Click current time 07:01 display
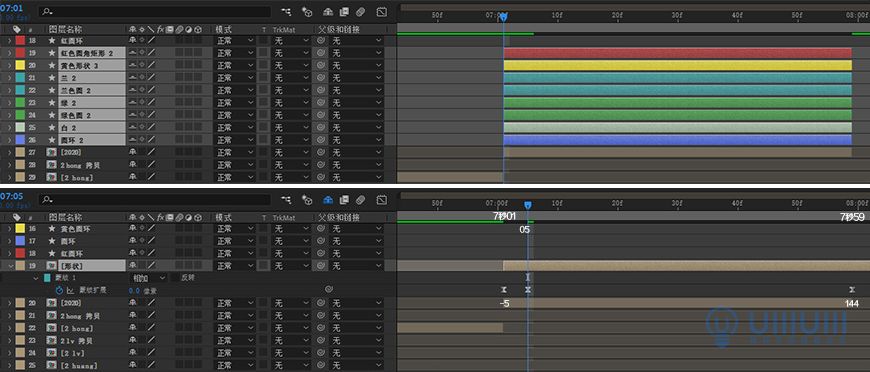 (x=12, y=8)
